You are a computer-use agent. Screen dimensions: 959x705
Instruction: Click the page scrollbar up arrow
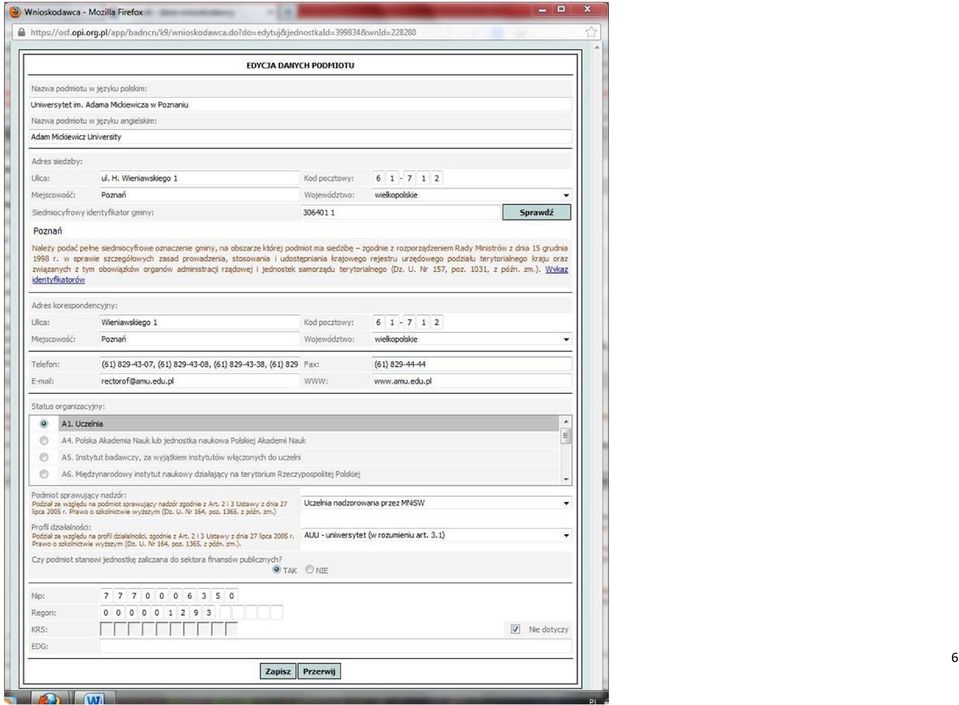coord(597,46)
